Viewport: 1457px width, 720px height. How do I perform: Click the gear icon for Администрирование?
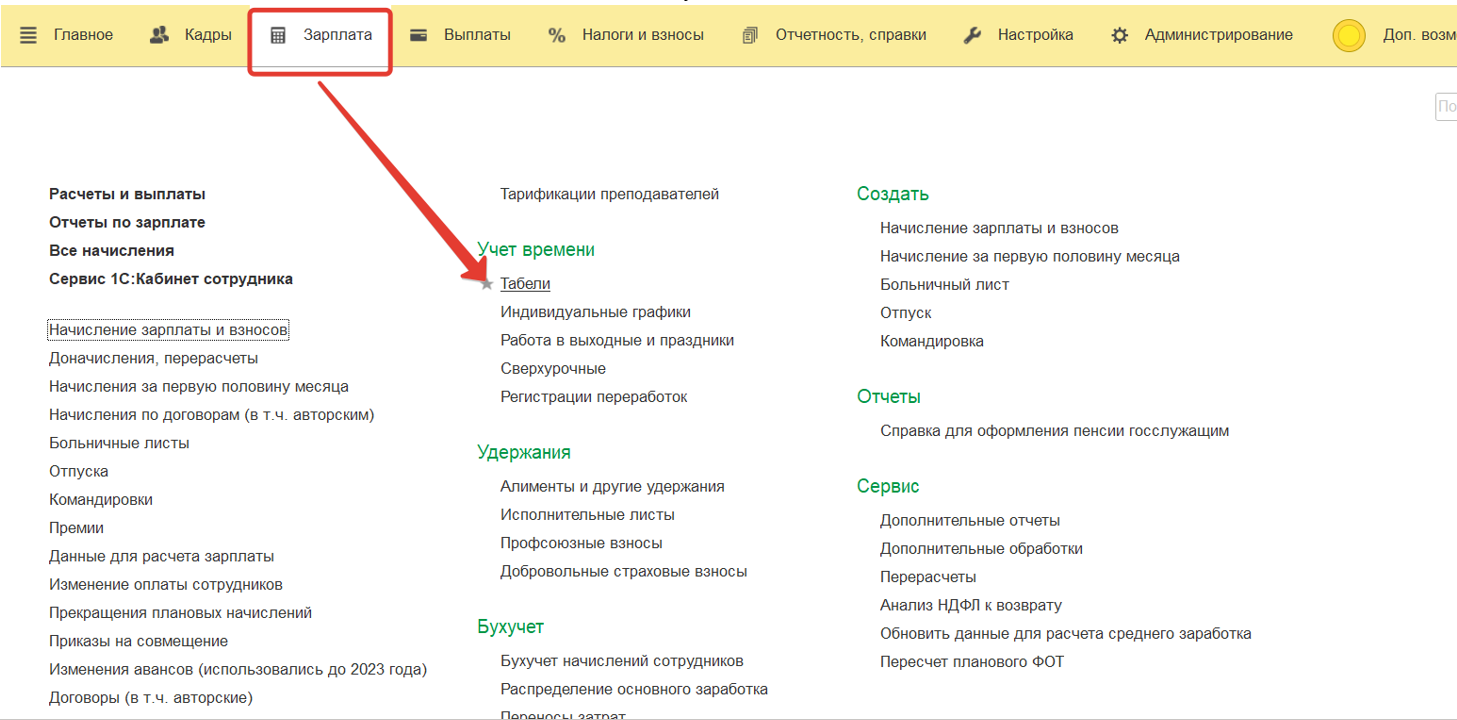point(1120,35)
